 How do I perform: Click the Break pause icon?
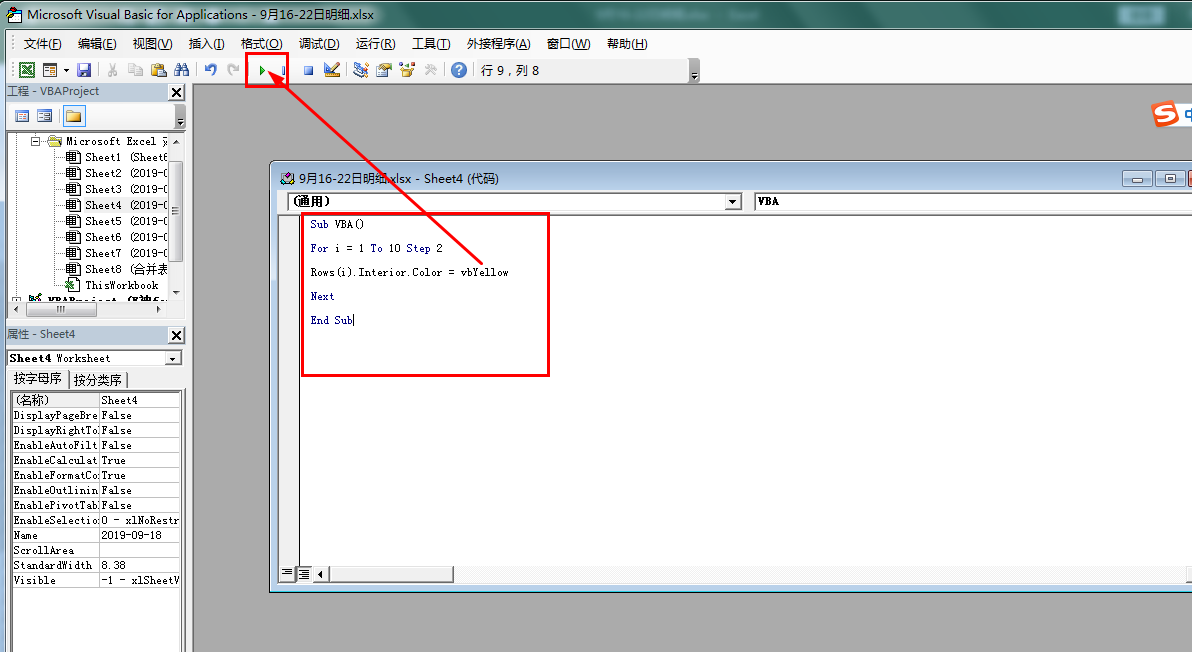pyautogui.click(x=283, y=70)
